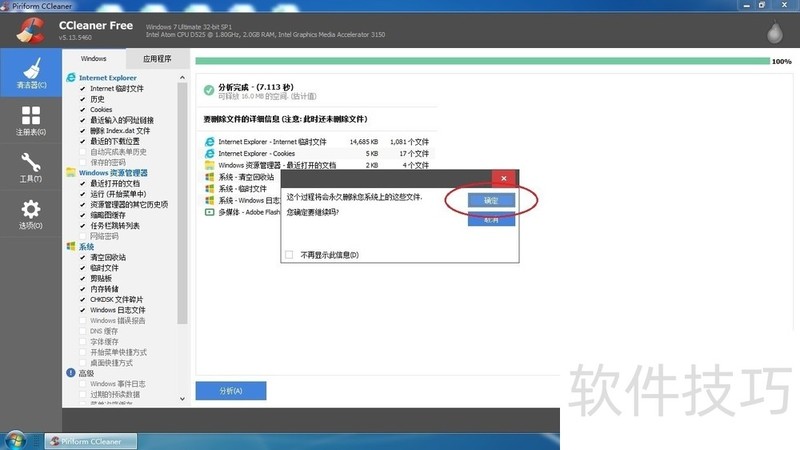Enable Windows event logs option
The image size is (800, 450).
pos(83,384)
